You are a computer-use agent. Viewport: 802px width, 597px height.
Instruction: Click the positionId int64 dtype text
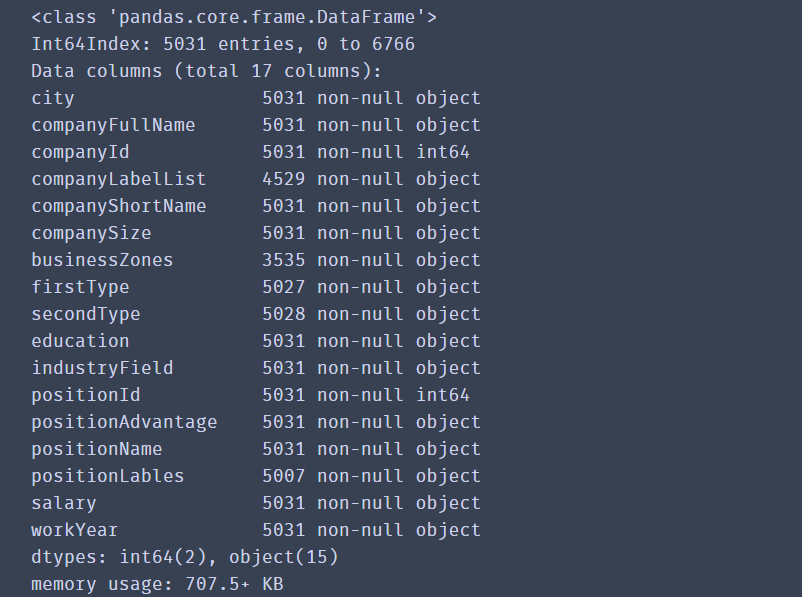[442, 395]
